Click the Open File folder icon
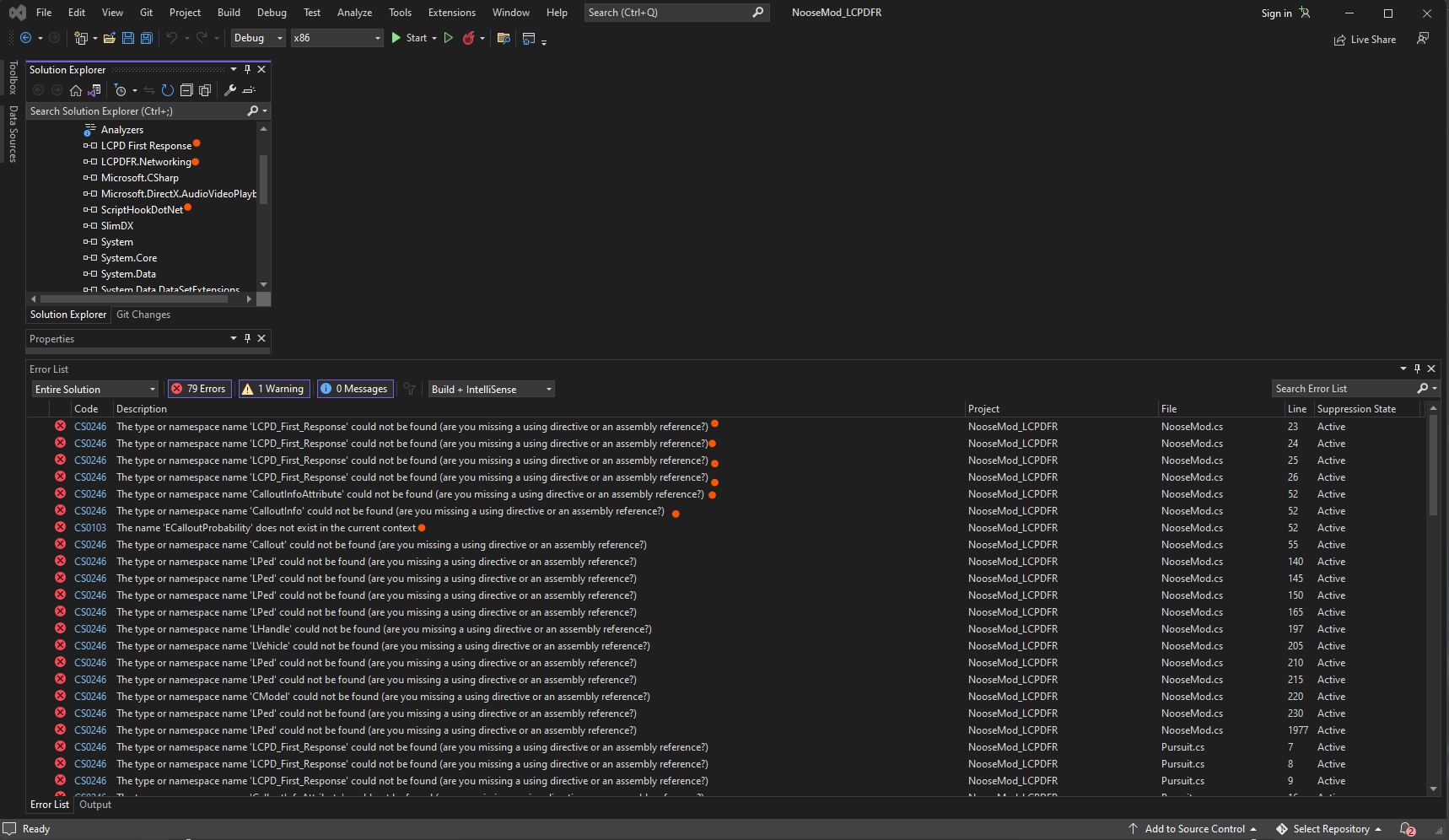The width and height of the screenshot is (1449, 840). click(109, 38)
